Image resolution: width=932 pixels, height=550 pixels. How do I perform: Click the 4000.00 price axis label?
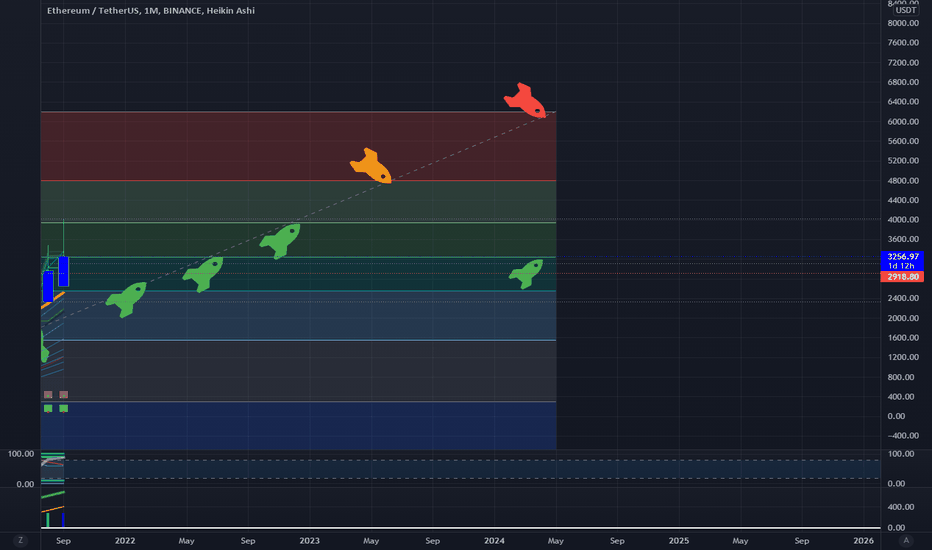click(903, 220)
